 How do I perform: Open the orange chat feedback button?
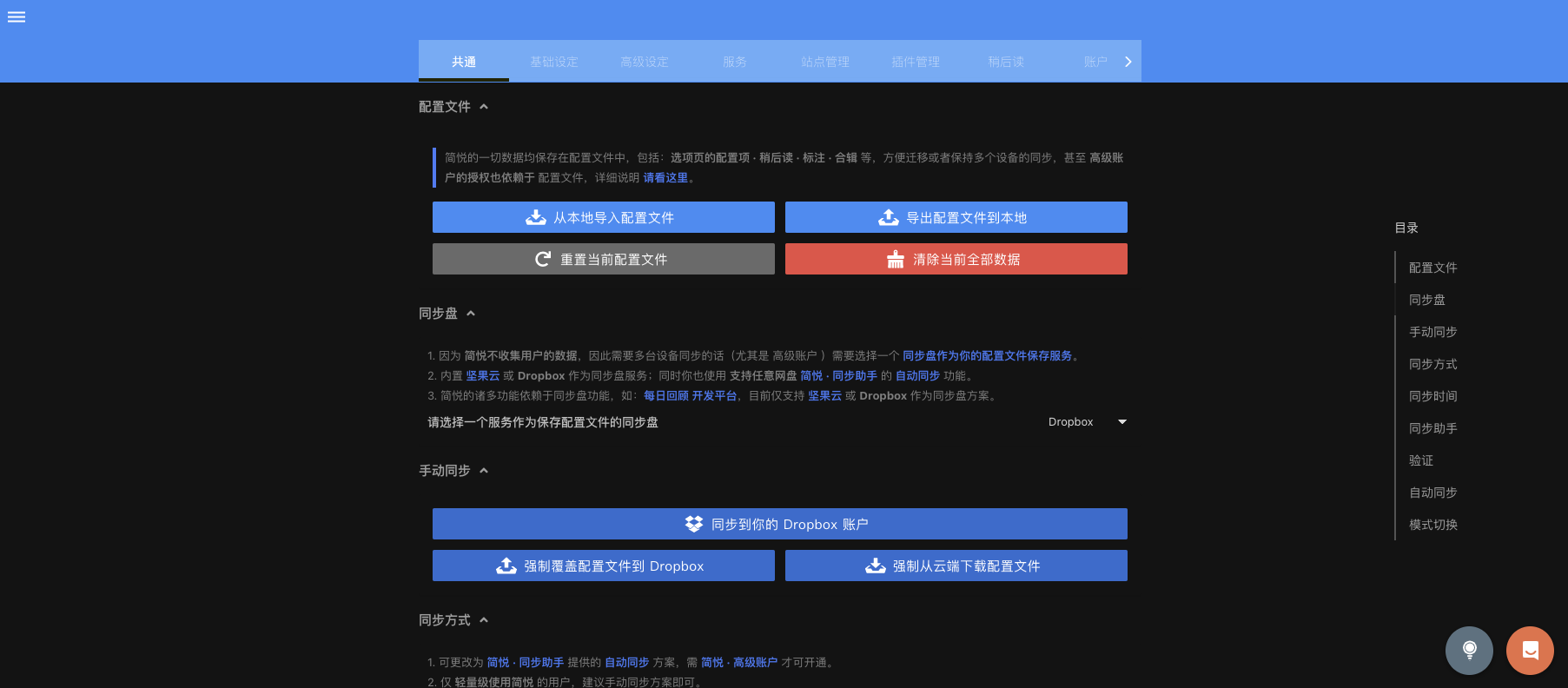(x=1530, y=650)
